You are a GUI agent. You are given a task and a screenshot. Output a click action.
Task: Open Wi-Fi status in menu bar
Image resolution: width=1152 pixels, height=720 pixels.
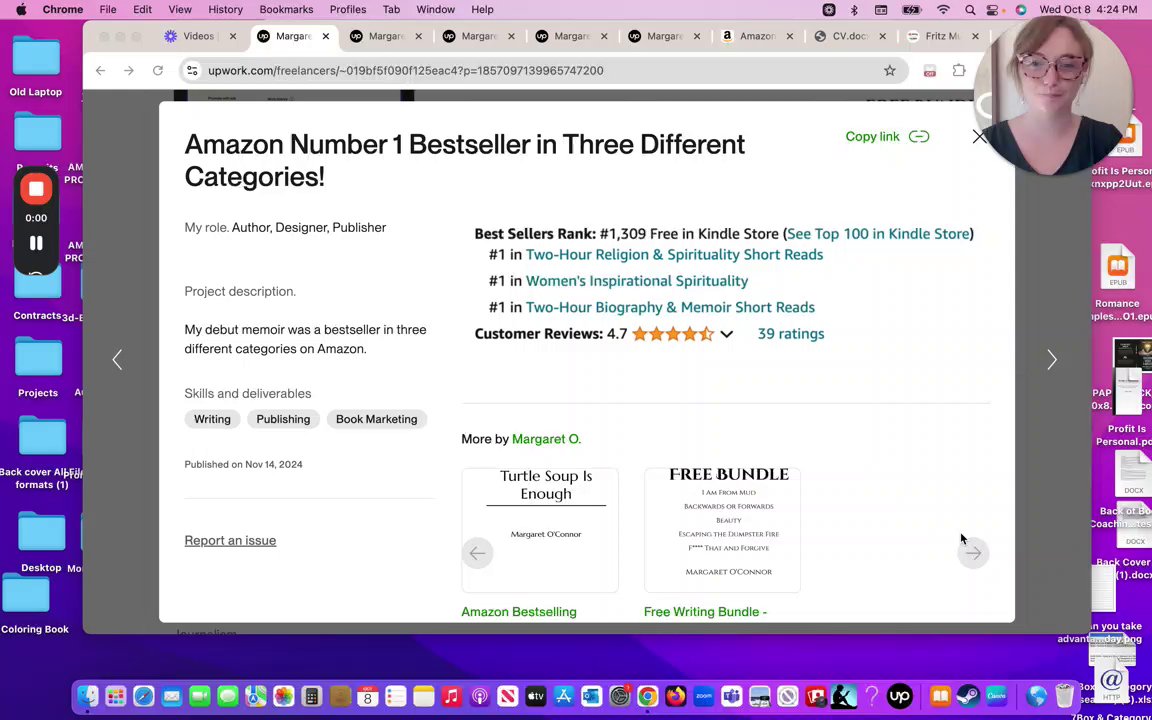tap(943, 10)
